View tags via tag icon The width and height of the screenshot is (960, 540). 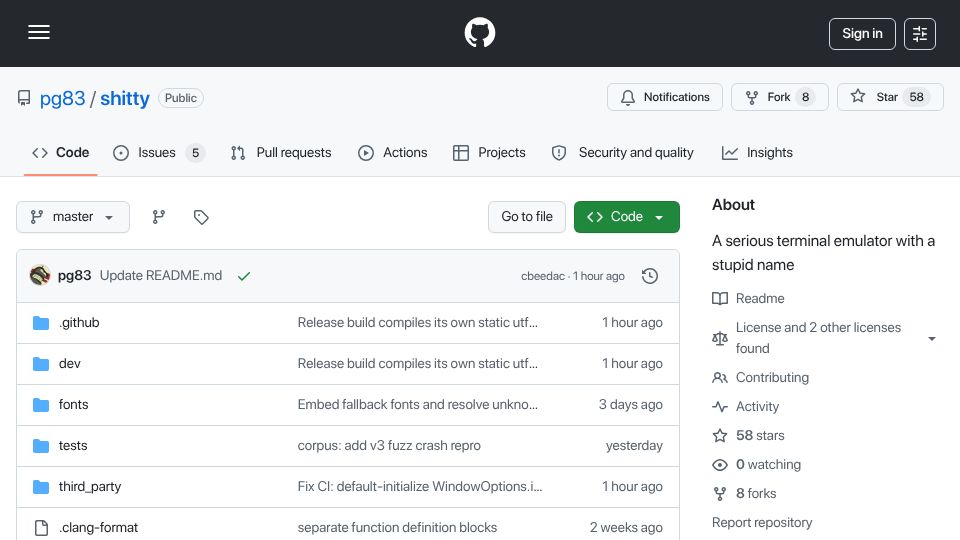point(201,217)
